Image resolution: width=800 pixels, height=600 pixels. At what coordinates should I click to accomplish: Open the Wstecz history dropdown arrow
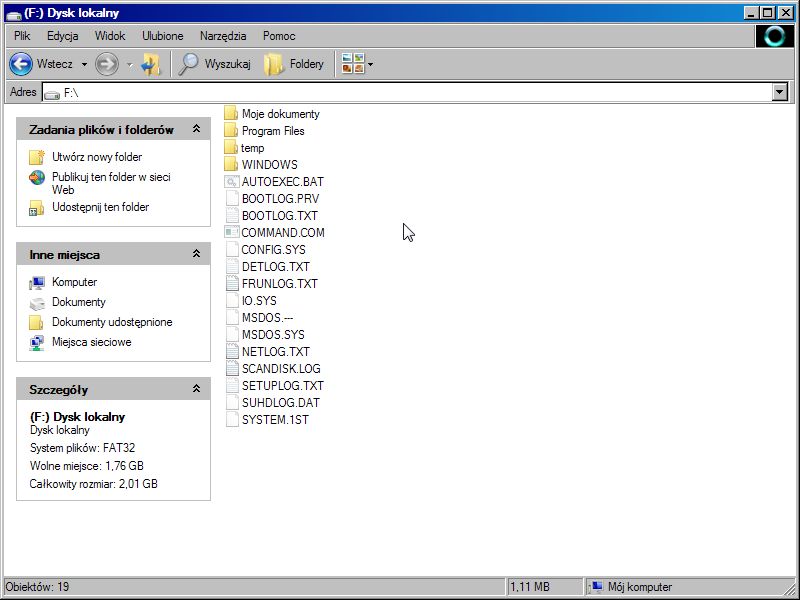[84, 64]
